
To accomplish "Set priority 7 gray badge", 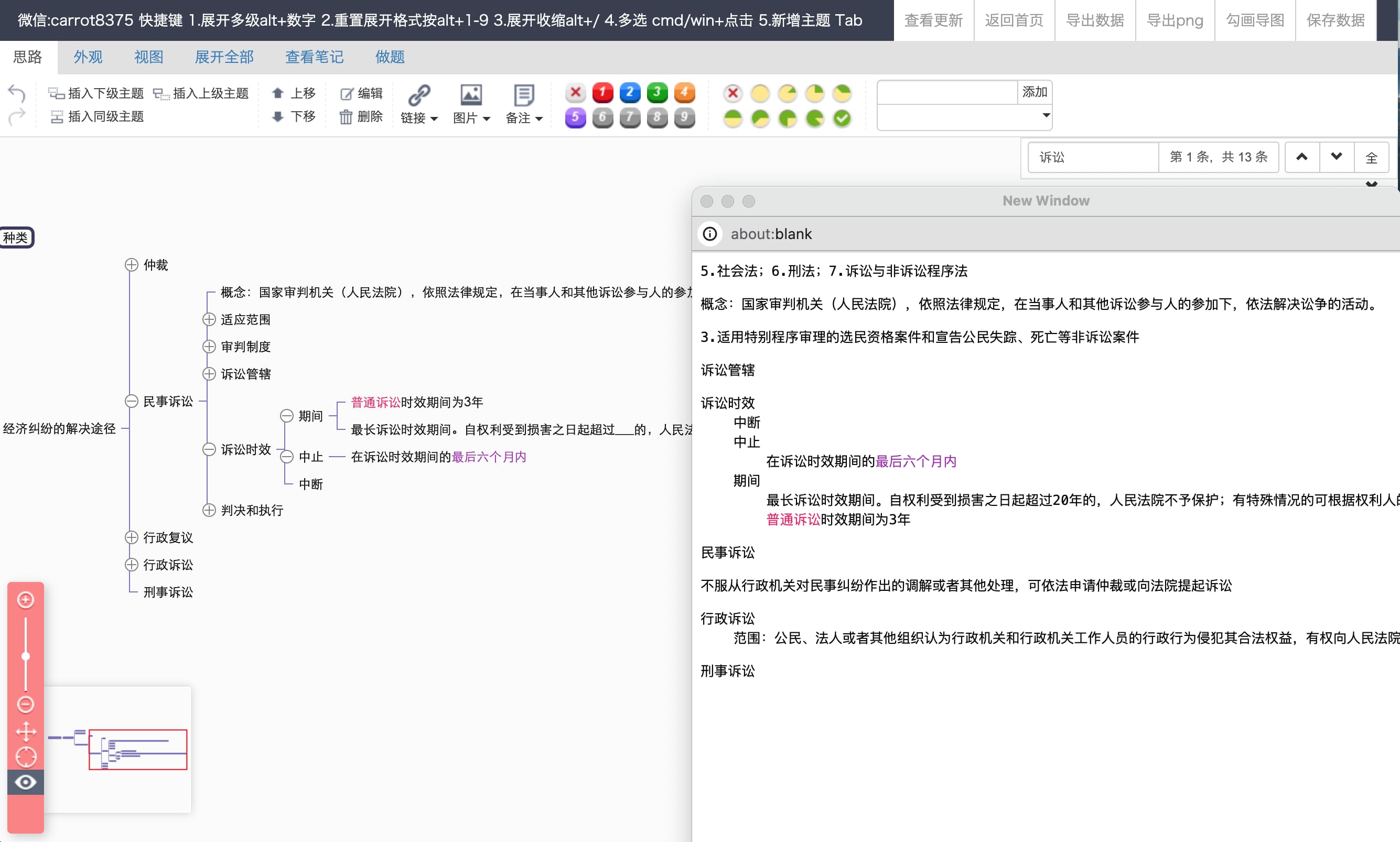I will (x=630, y=118).
